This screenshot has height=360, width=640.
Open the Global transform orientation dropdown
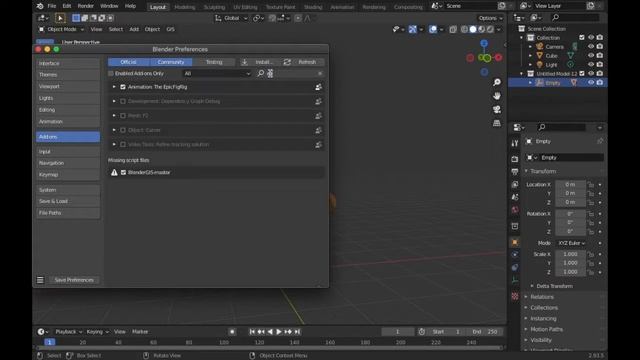tap(231, 18)
